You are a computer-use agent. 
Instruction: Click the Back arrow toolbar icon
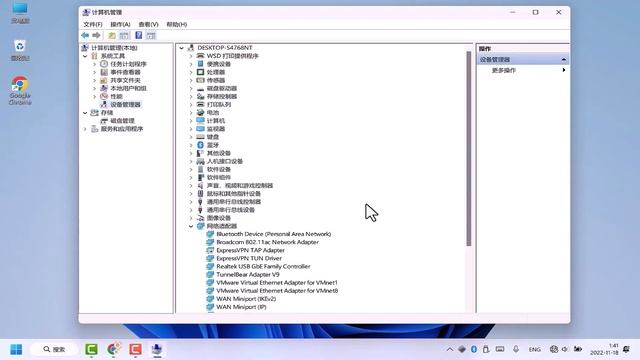click(x=85, y=36)
